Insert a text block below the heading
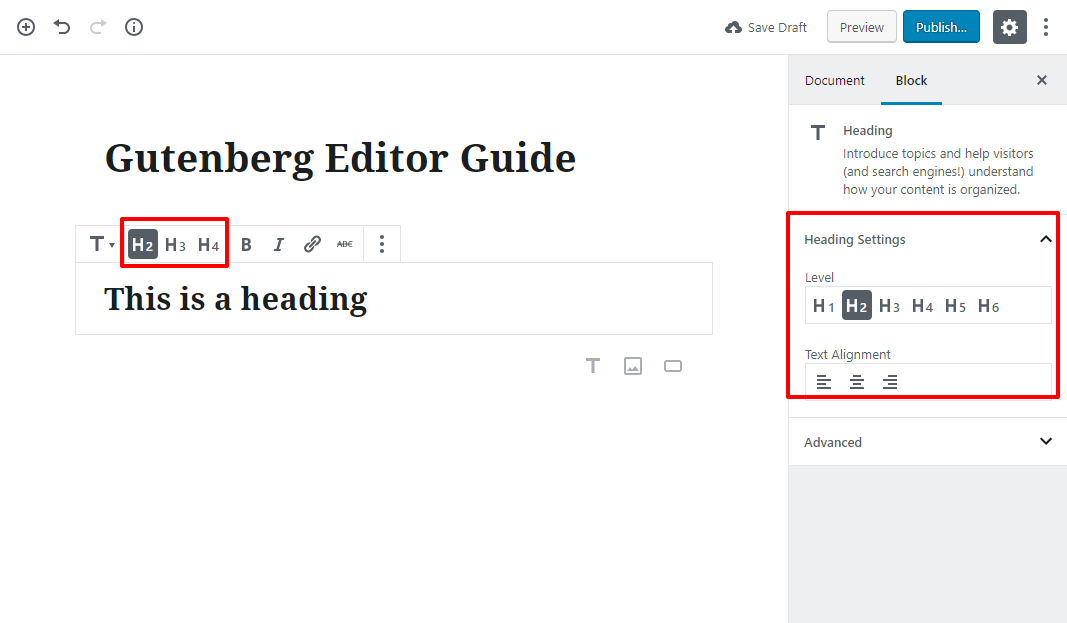Image resolution: width=1067 pixels, height=623 pixels. [x=593, y=366]
